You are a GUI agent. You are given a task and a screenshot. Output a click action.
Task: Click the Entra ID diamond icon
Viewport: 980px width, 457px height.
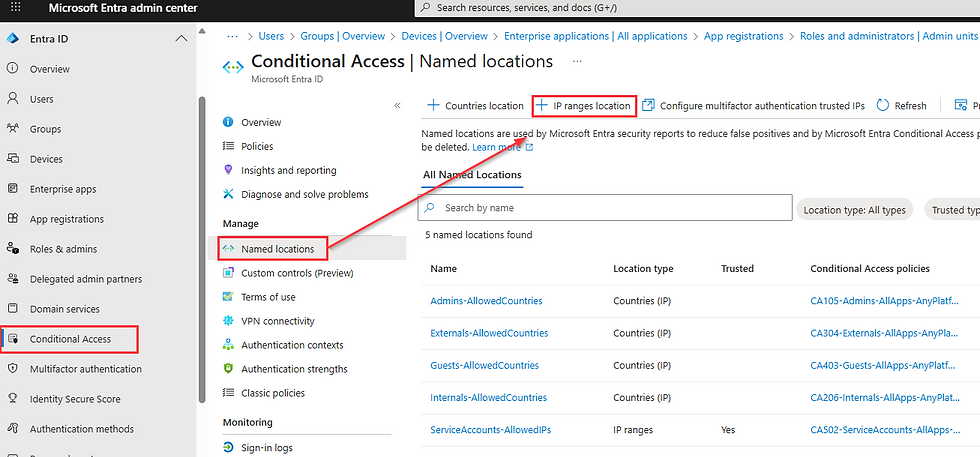[x=12, y=39]
